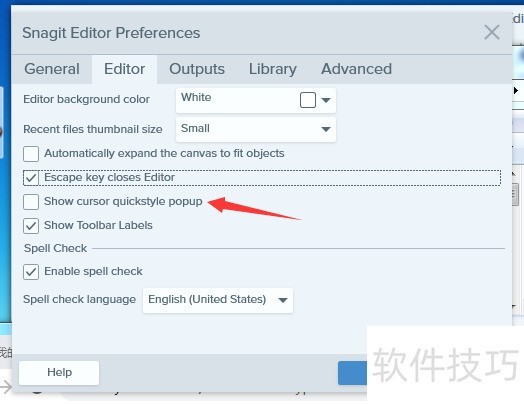Screen dimensions: 524x404
Task: Go to the Library tab
Action: pos(273,69)
